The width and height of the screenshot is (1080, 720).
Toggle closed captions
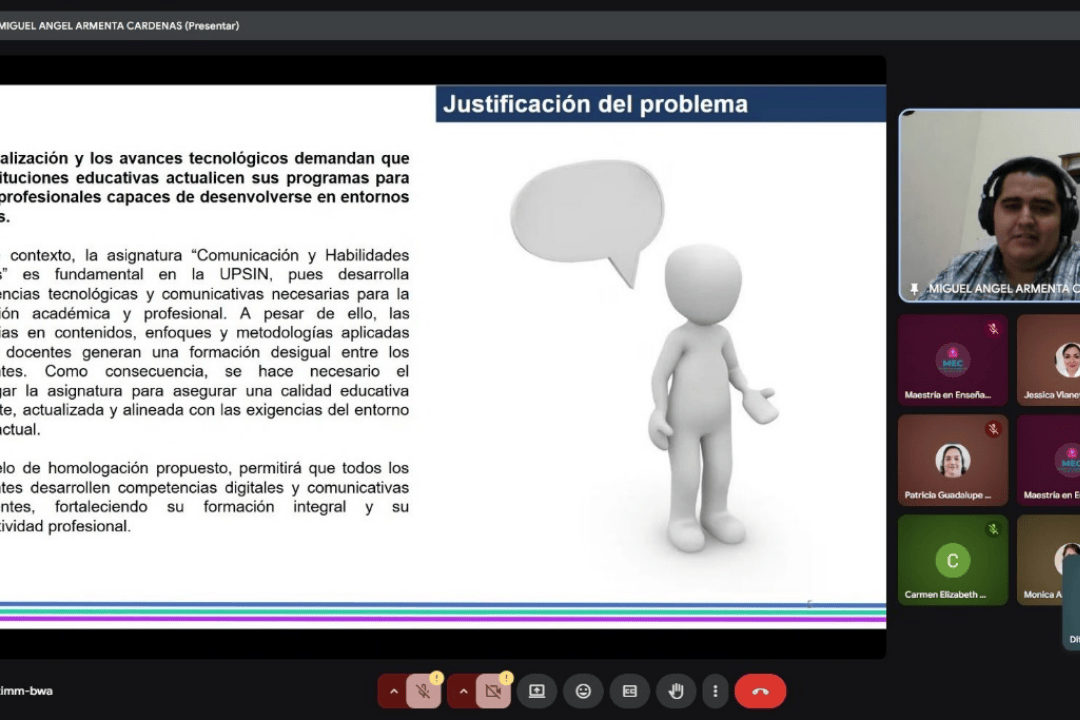click(630, 691)
